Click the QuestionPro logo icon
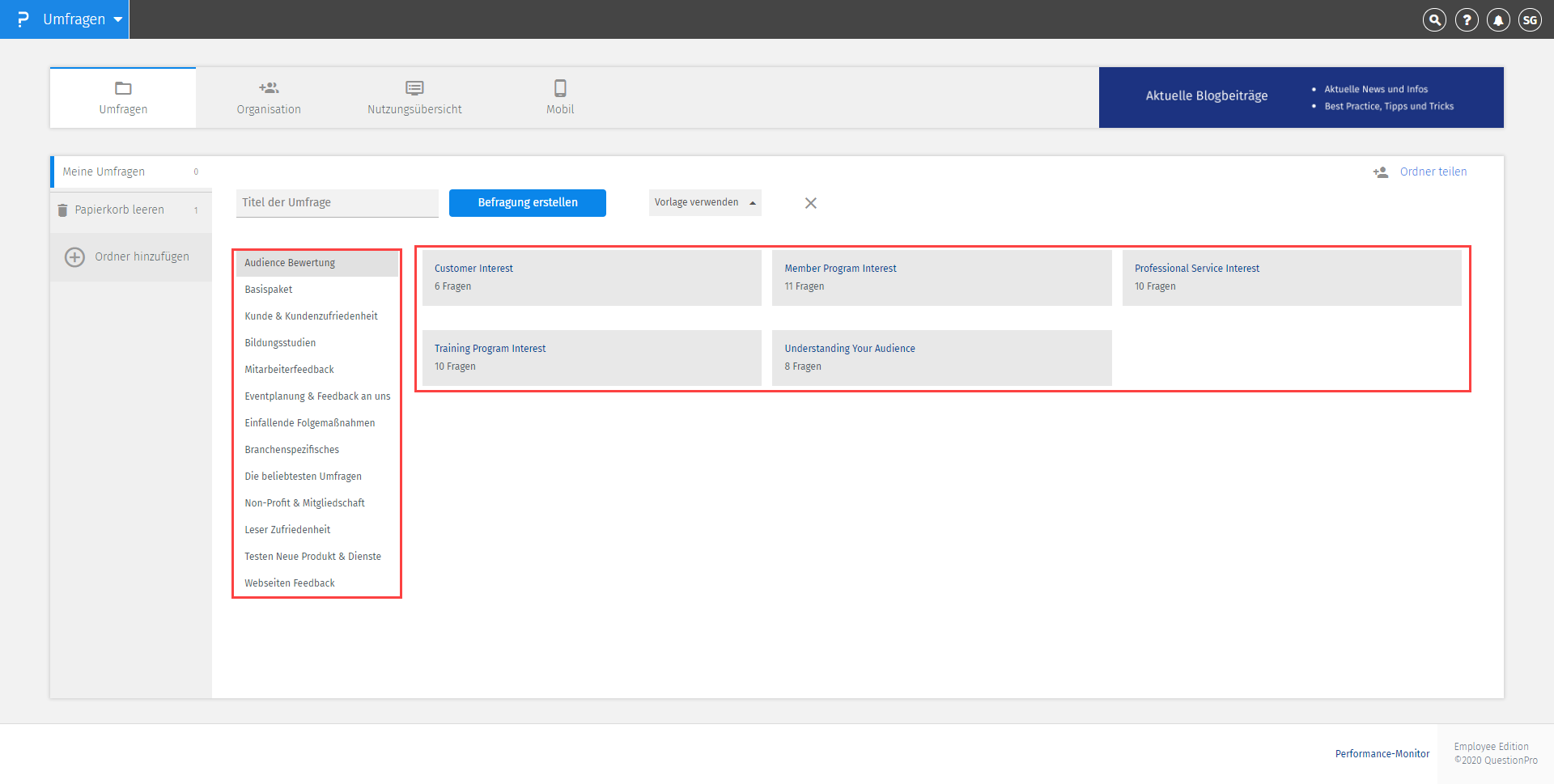1554x784 pixels. [x=23, y=19]
